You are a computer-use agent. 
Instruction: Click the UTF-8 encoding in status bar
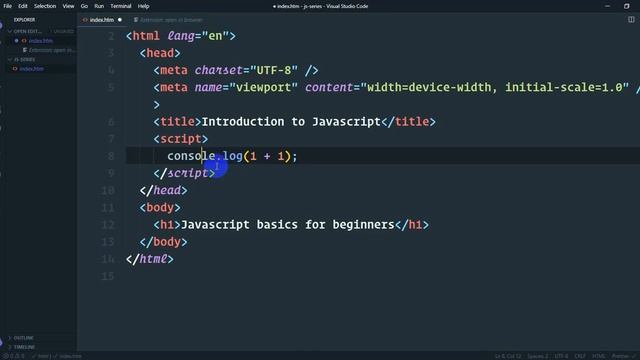tap(561, 356)
